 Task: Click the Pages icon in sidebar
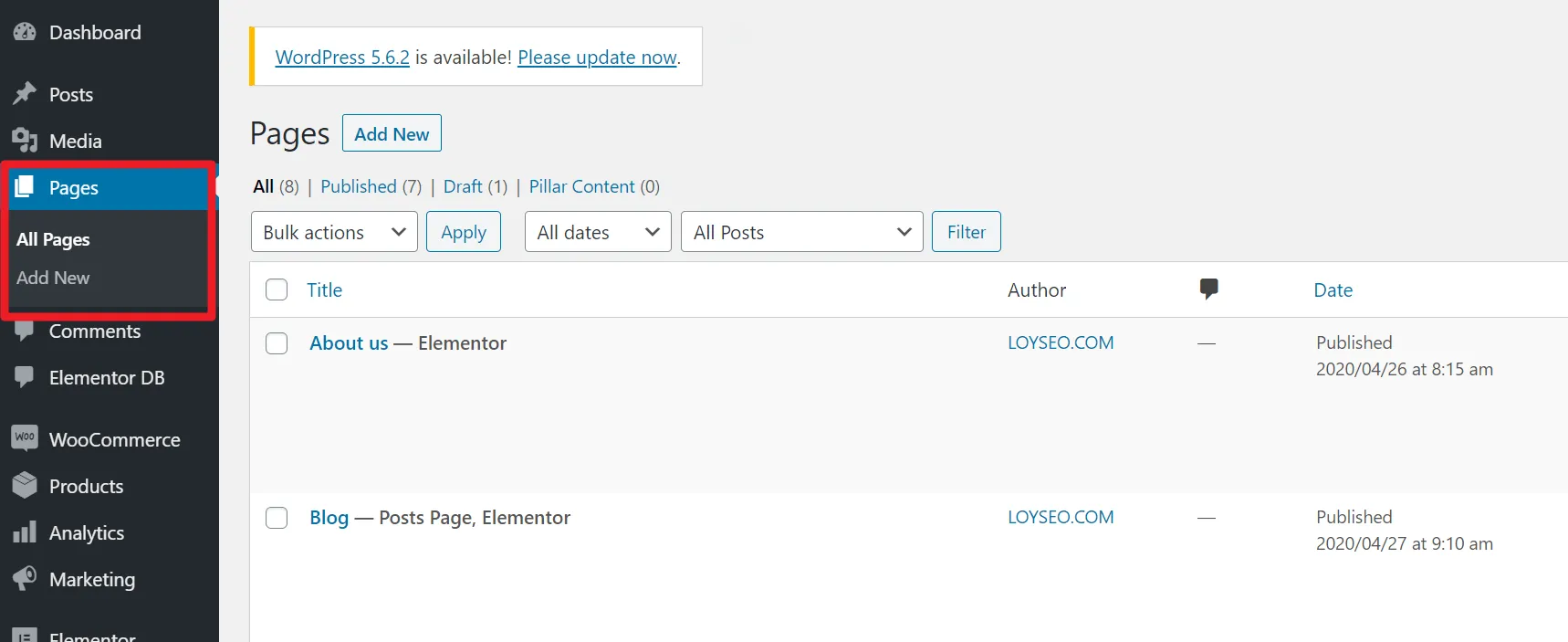pyautogui.click(x=25, y=187)
